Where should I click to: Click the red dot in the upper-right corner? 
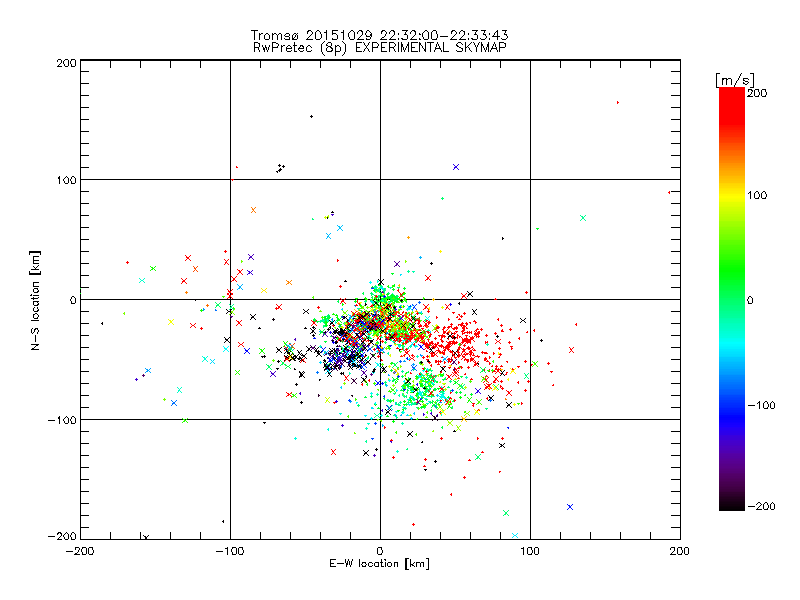[x=618, y=103]
